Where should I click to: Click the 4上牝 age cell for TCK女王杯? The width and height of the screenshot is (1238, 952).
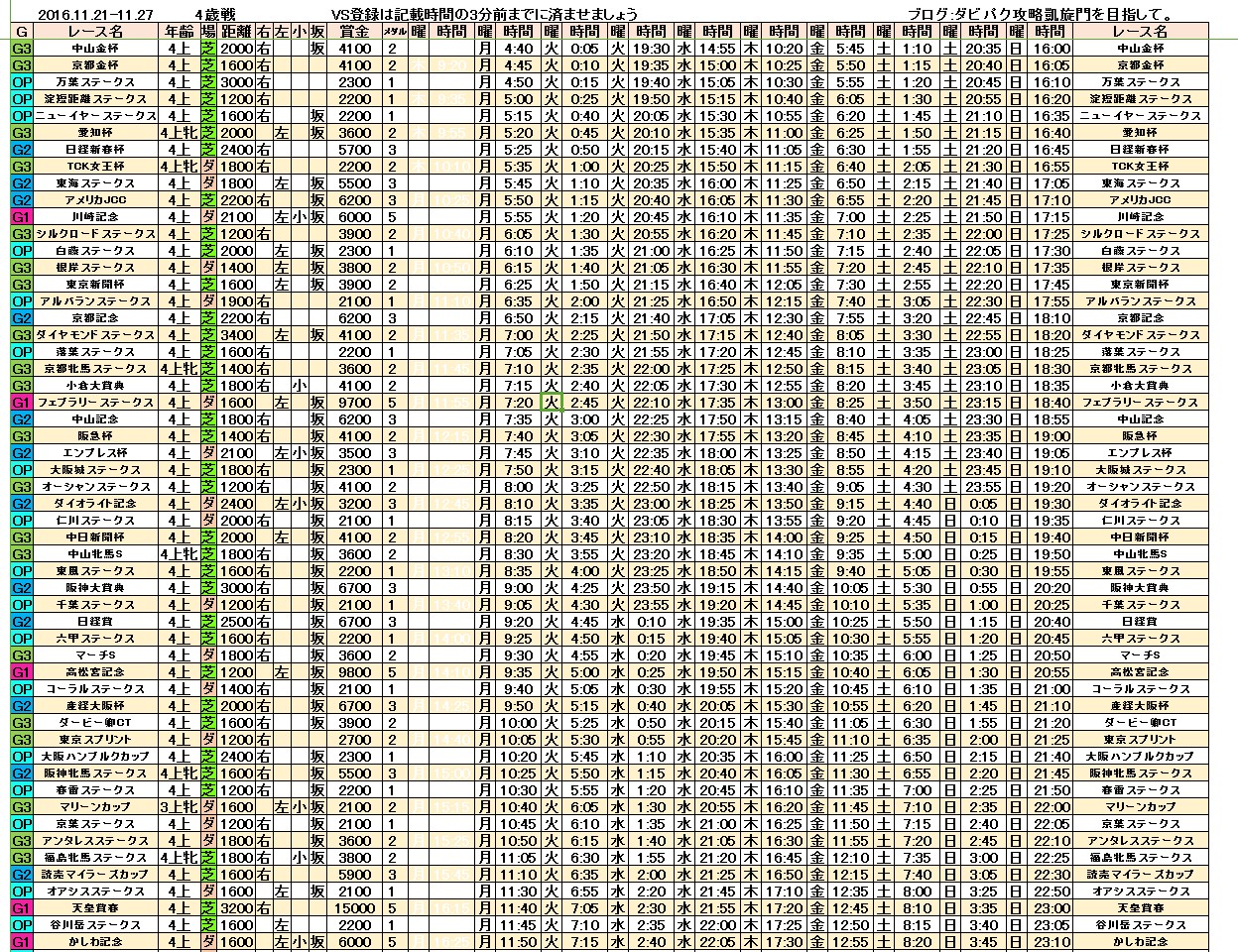point(180,167)
